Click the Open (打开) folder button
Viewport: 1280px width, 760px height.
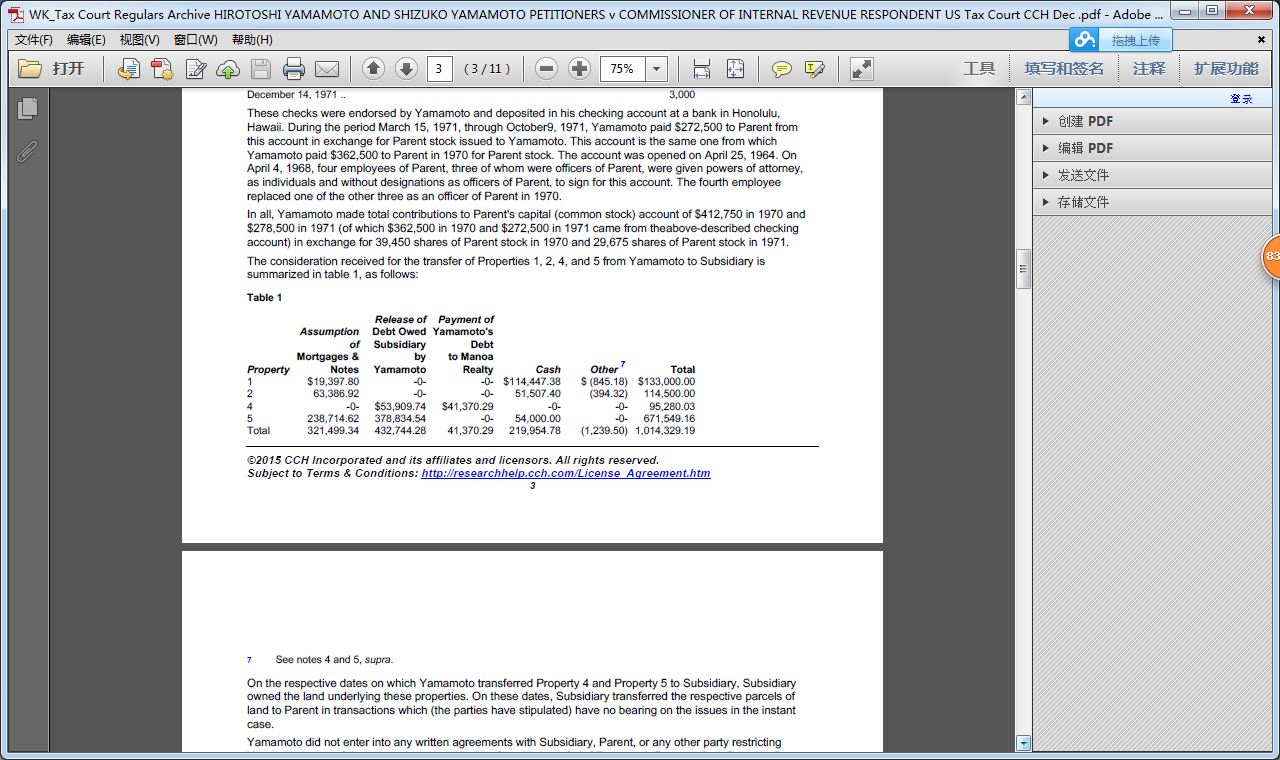[x=52, y=69]
